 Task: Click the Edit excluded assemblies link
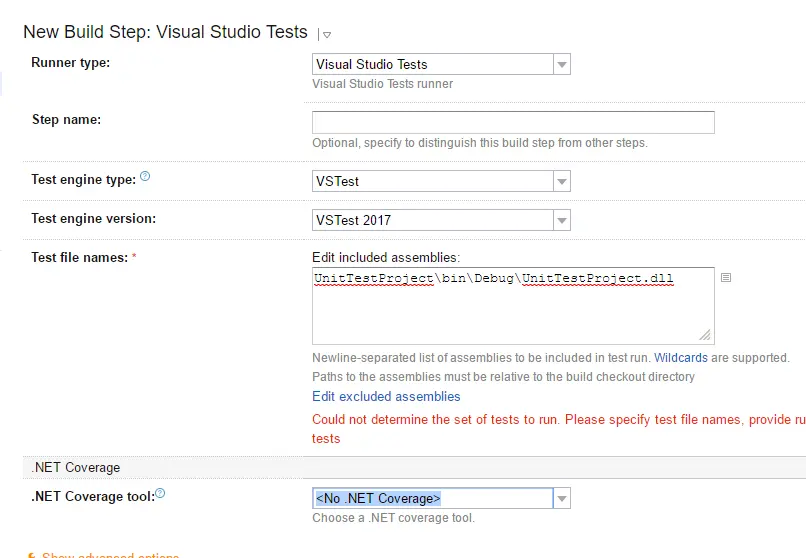(x=386, y=397)
